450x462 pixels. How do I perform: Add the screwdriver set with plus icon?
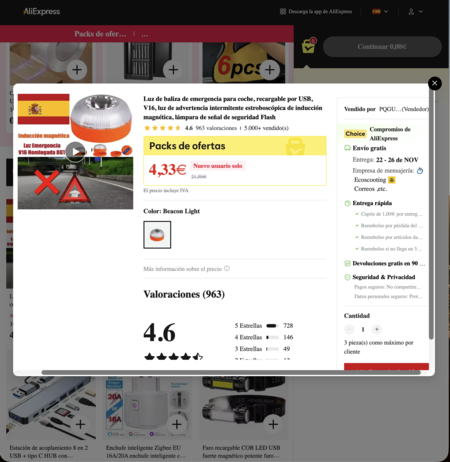click(x=173, y=70)
